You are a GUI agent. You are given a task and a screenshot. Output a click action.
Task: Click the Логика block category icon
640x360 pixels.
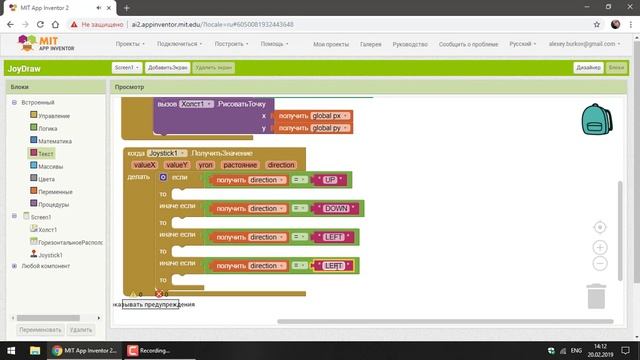pyautogui.click(x=33, y=128)
